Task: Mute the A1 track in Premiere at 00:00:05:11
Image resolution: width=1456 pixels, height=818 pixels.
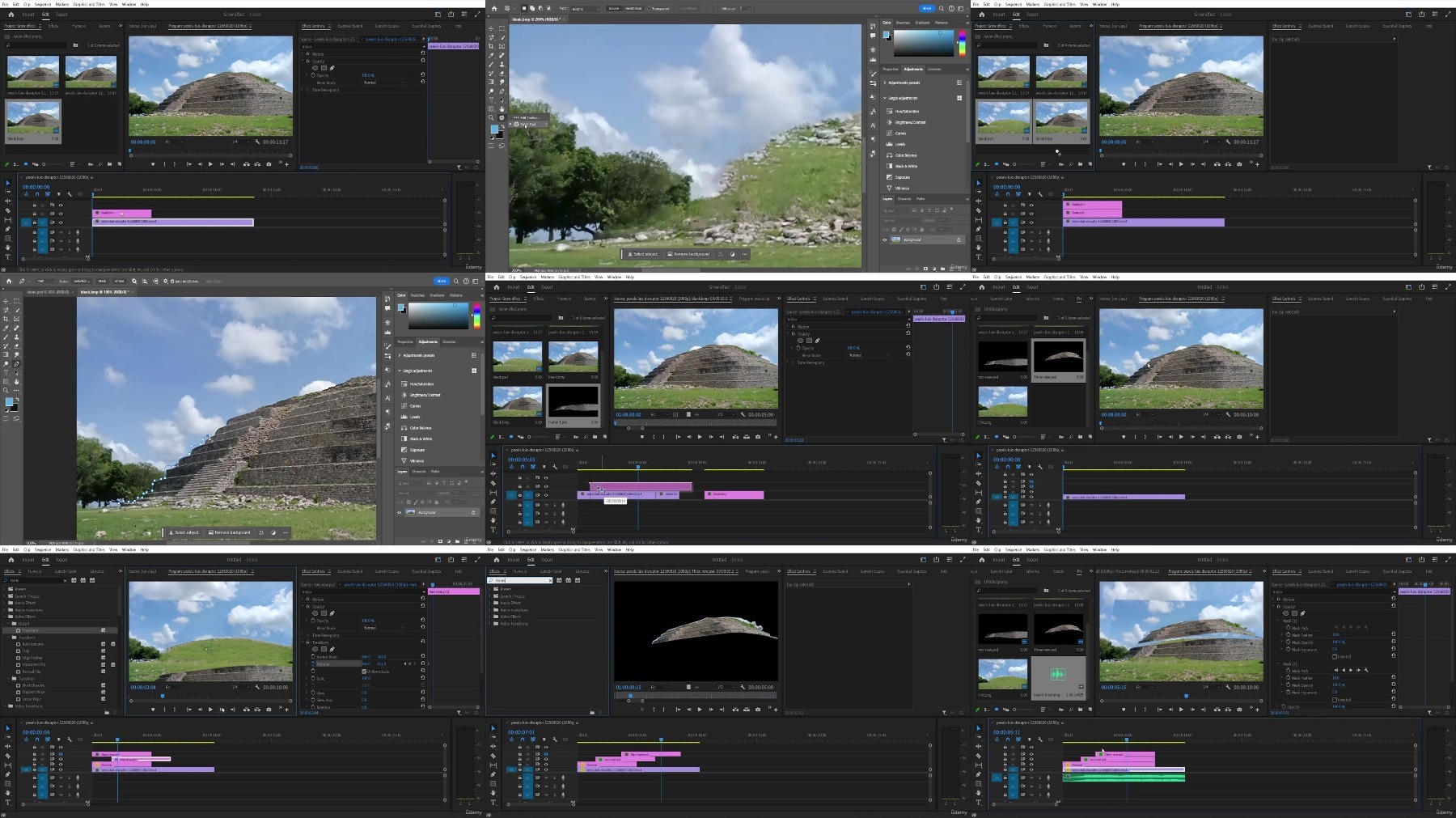Action: (x=1031, y=778)
